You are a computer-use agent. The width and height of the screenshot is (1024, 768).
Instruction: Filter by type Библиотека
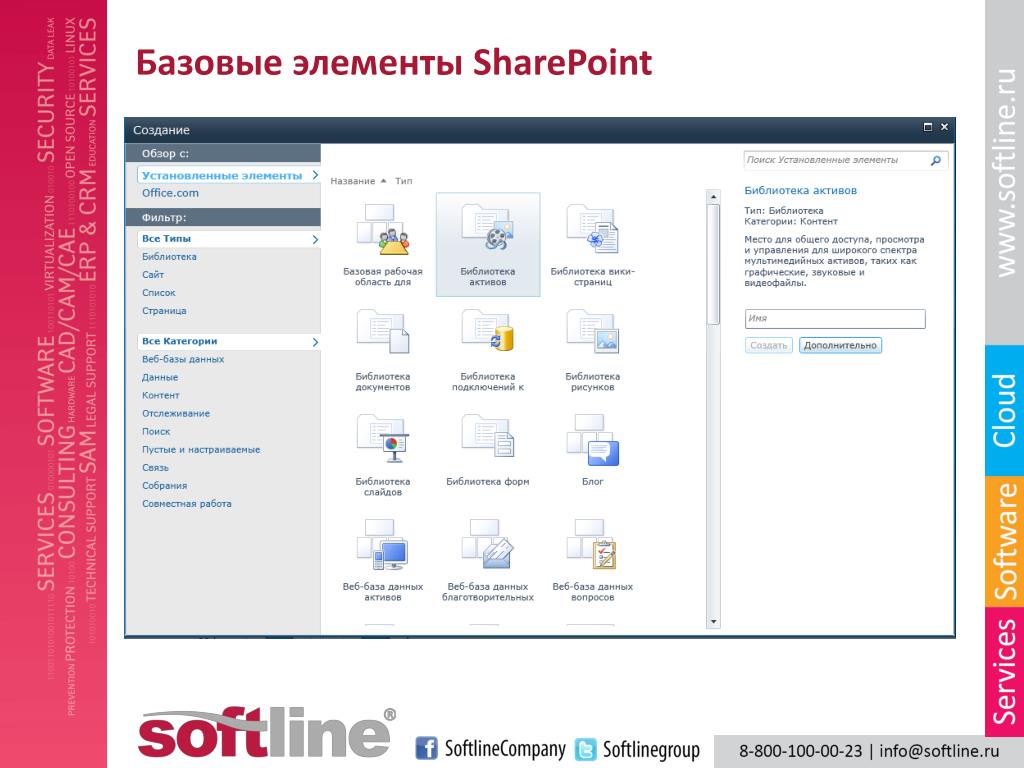169,257
